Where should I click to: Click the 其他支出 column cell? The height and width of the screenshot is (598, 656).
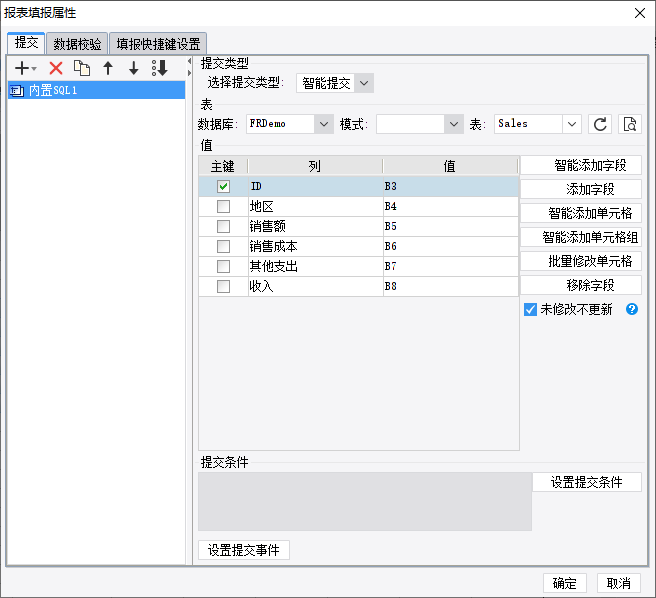tap(315, 266)
